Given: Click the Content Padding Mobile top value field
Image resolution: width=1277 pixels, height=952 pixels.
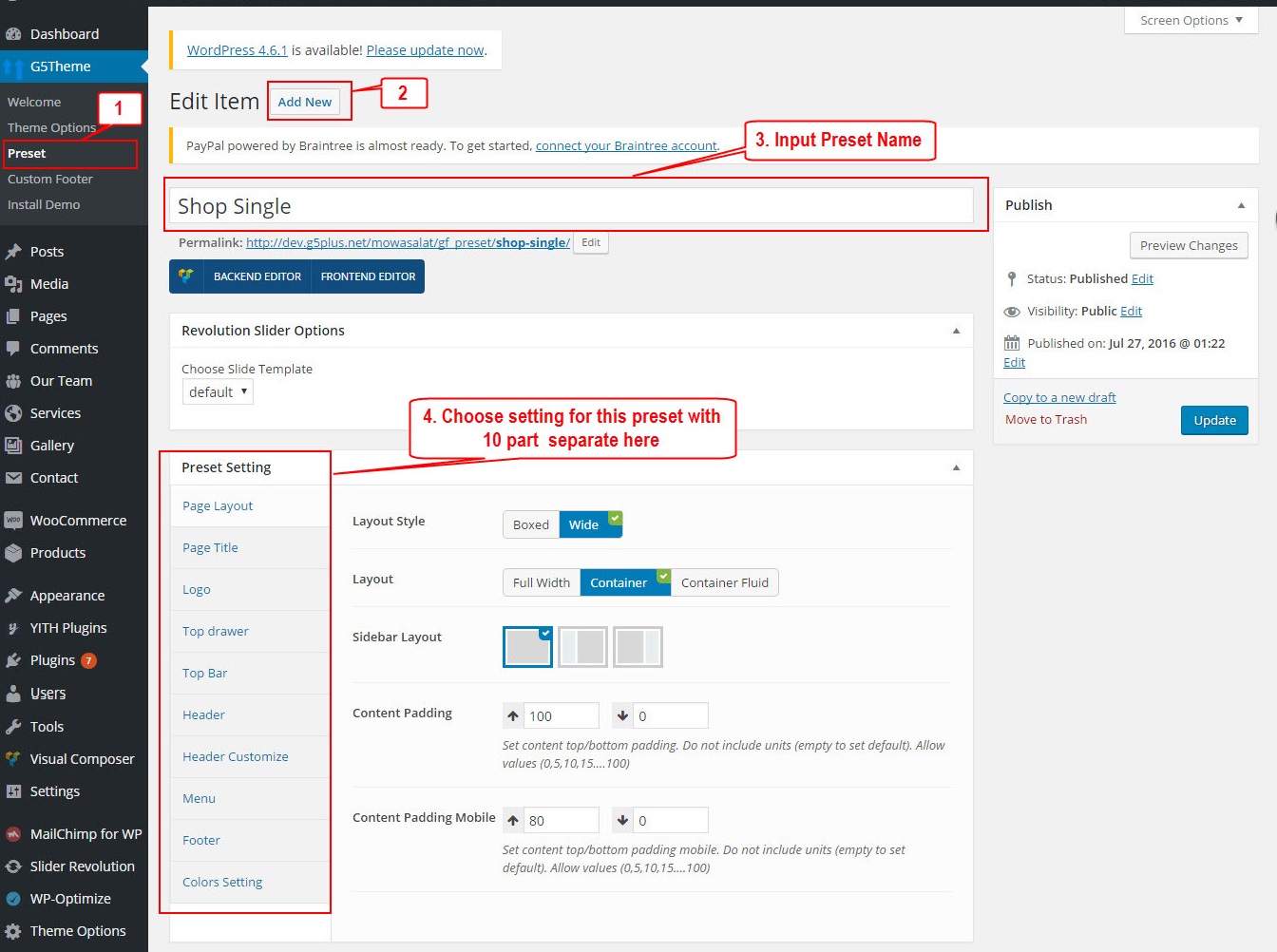Looking at the screenshot, I should click(562, 820).
